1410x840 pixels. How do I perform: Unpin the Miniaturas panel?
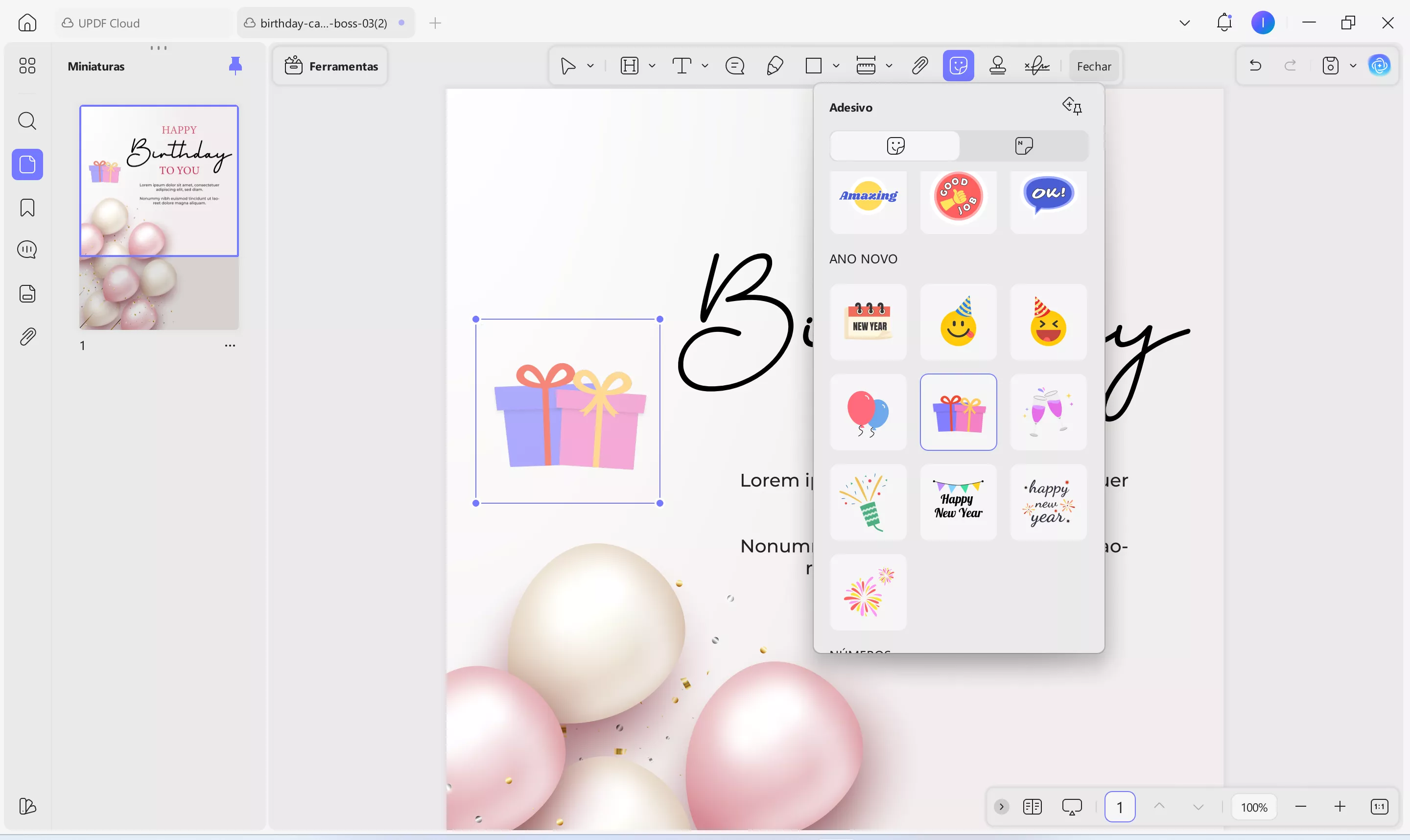[x=235, y=66]
